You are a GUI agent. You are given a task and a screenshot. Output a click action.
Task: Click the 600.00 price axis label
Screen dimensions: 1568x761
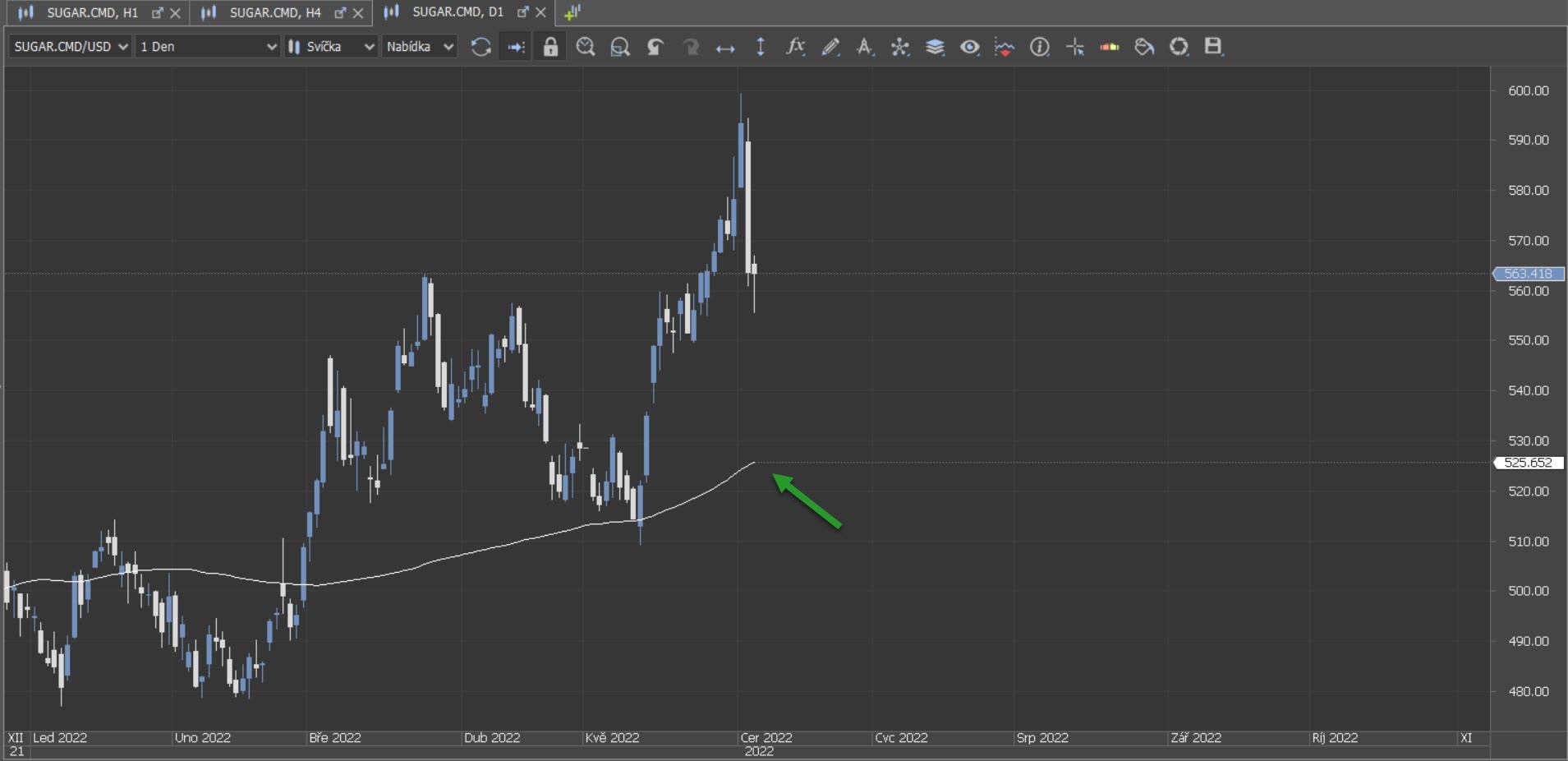pyautogui.click(x=1529, y=90)
